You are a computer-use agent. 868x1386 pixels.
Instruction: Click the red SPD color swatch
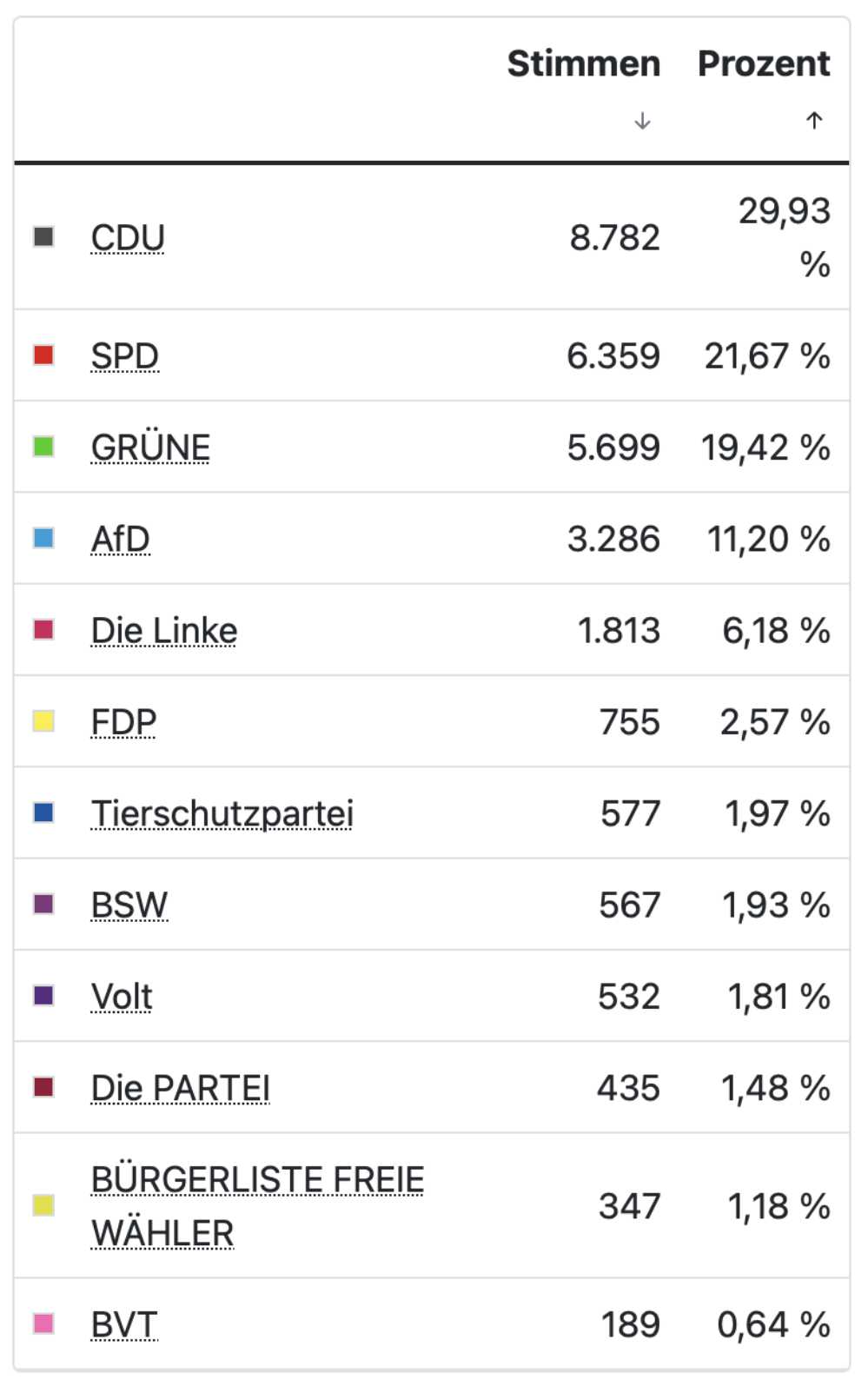coord(43,355)
